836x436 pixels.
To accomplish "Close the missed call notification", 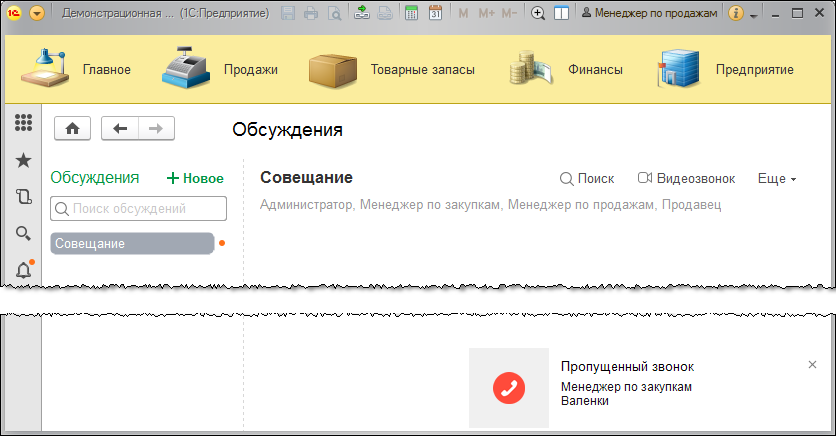I will [x=812, y=365].
